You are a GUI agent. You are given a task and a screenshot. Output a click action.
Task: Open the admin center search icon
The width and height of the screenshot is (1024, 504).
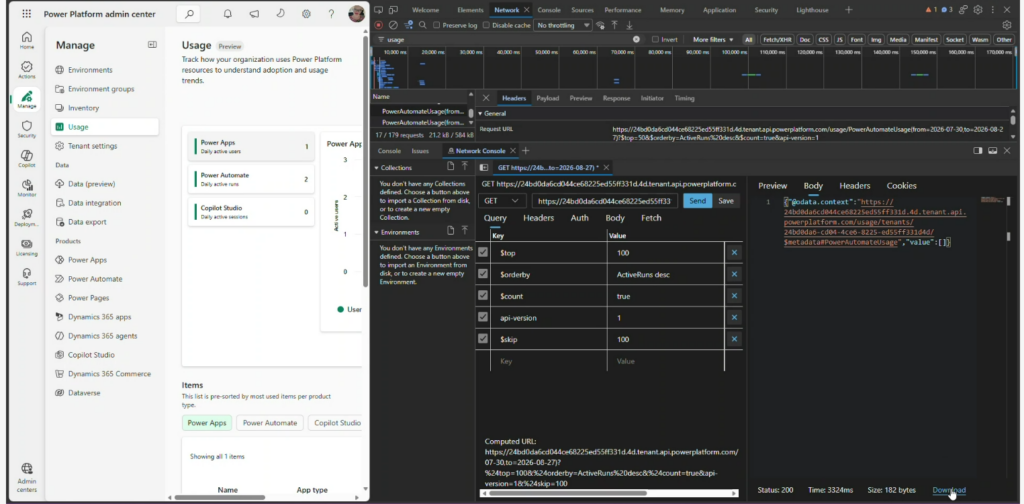(189, 14)
